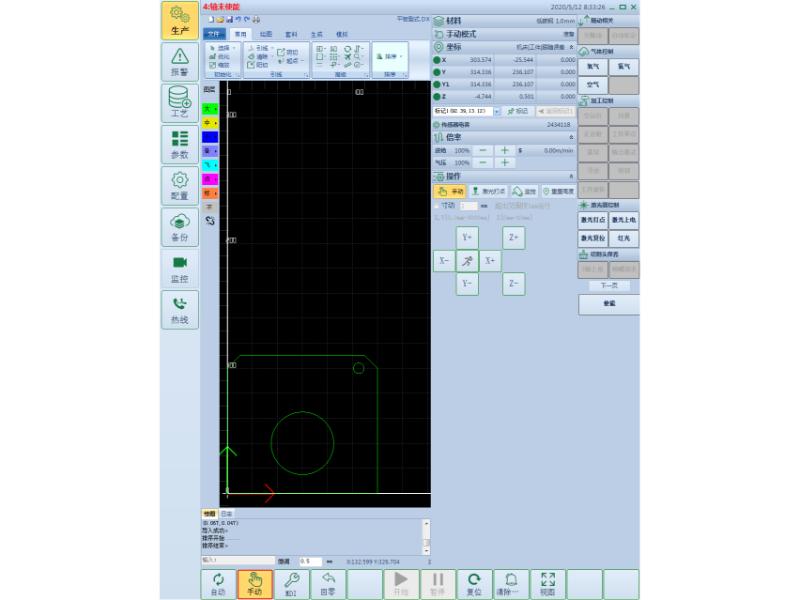Collapse the 倍率 rate section
Viewport: 800px width, 600px height.
[x=571, y=137]
